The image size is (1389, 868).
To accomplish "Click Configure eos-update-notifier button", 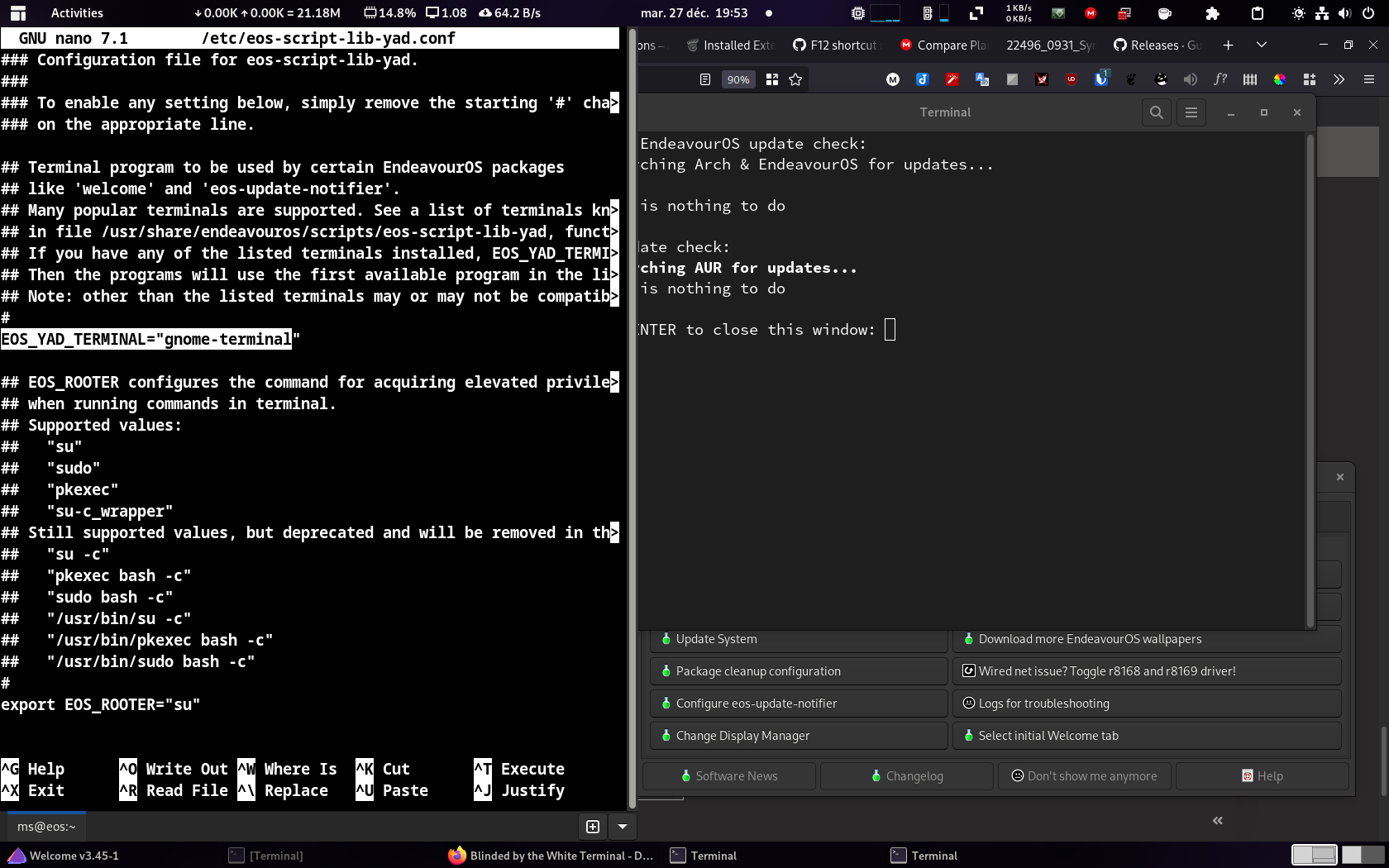I will 799,703.
